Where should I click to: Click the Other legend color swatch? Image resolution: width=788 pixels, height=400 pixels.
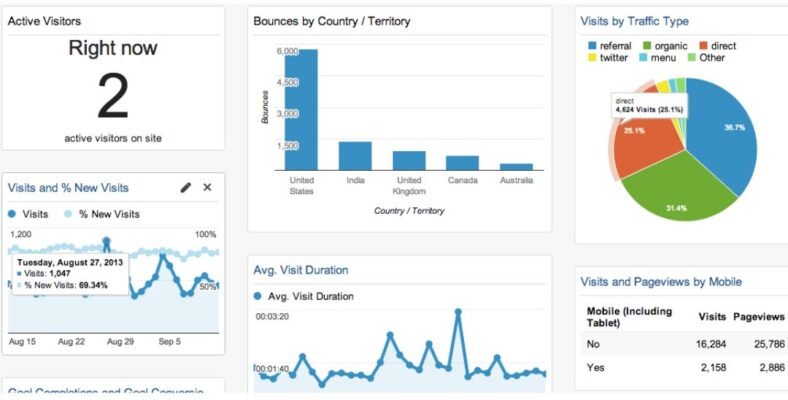click(691, 58)
